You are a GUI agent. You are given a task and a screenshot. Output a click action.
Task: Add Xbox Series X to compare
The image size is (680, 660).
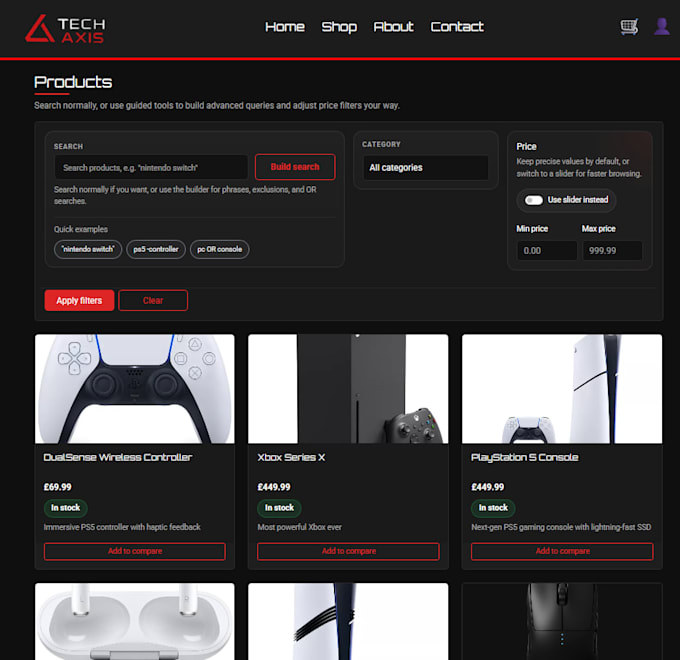coord(348,551)
